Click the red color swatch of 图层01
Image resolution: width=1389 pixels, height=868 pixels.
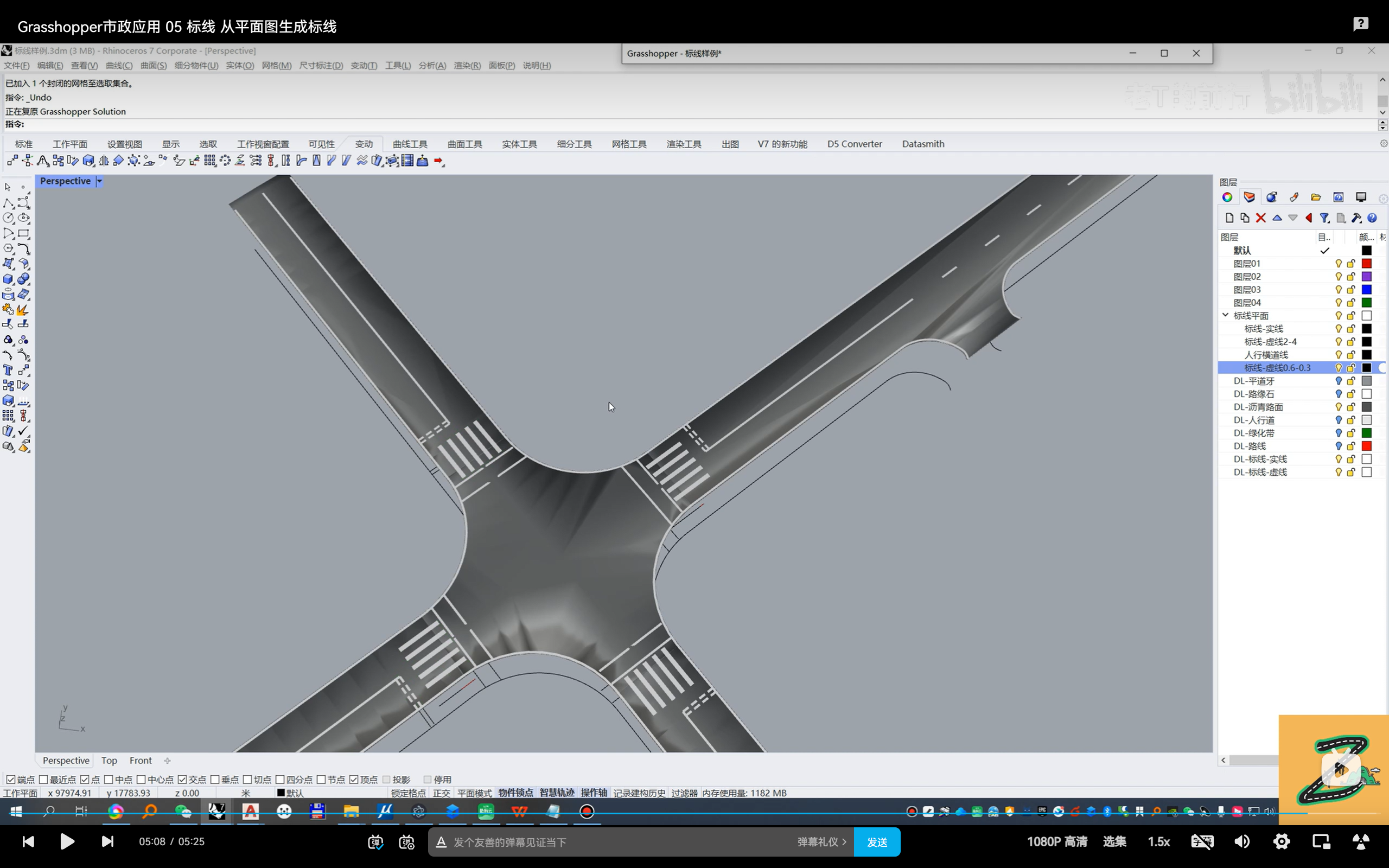[1367, 264]
